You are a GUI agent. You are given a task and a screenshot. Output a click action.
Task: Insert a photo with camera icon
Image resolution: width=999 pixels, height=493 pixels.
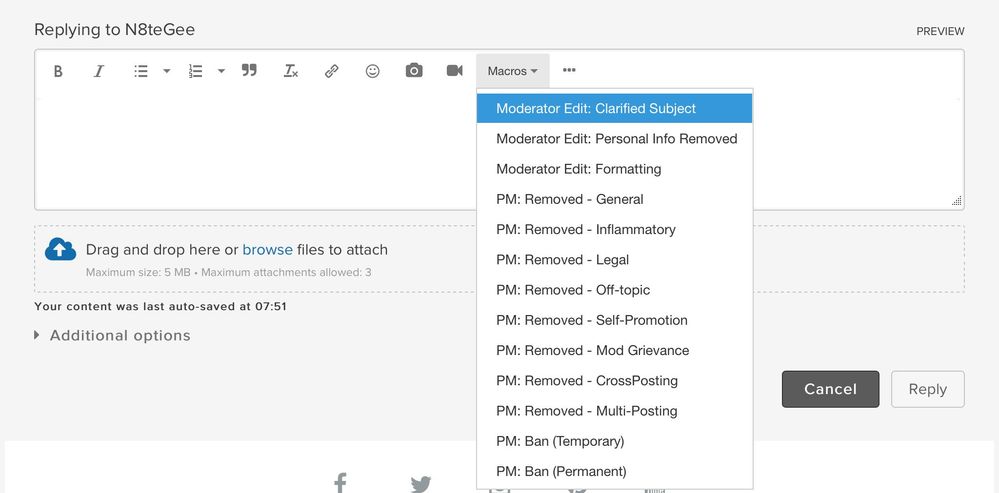[414, 71]
